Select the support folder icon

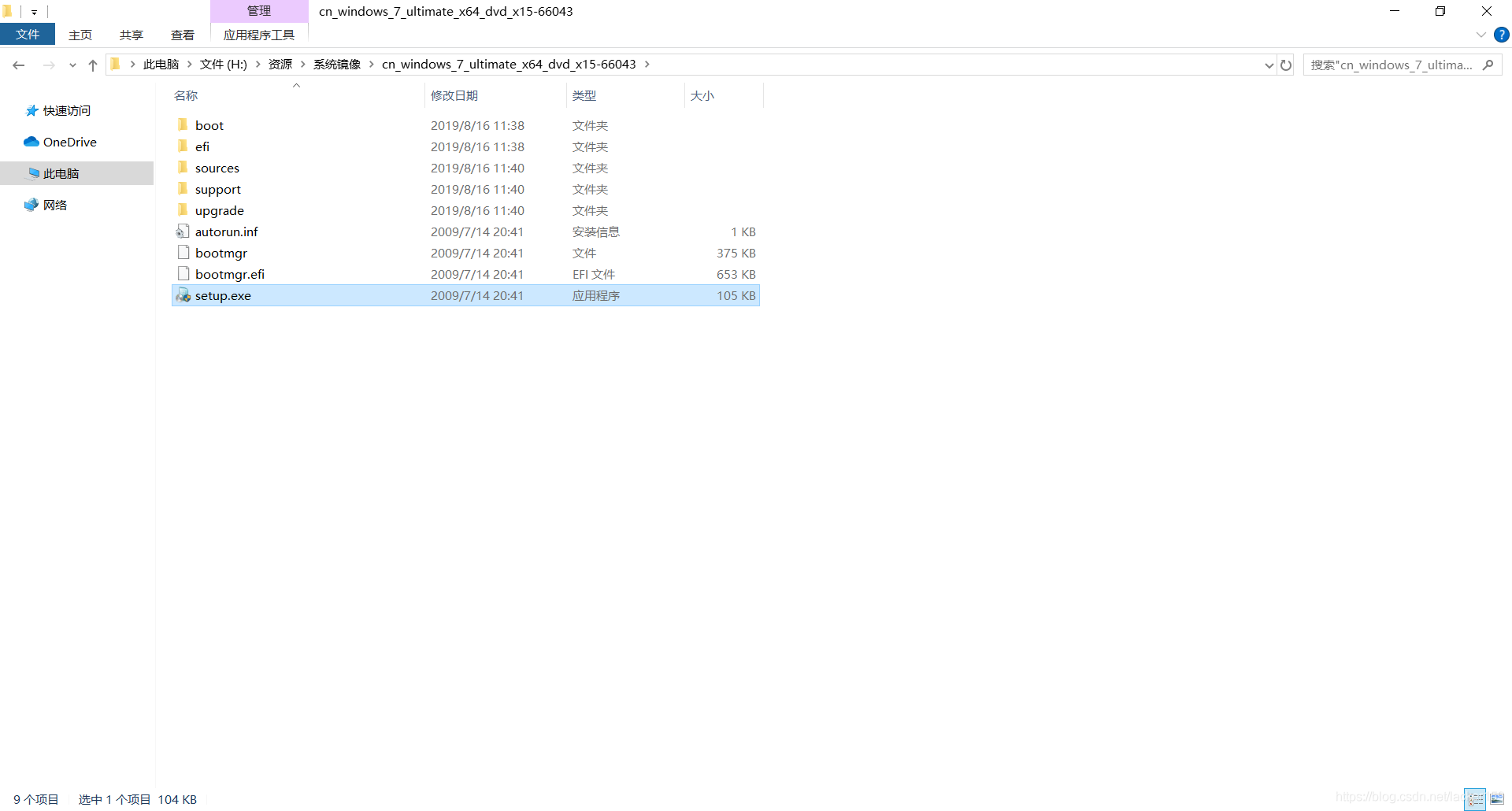tap(183, 188)
